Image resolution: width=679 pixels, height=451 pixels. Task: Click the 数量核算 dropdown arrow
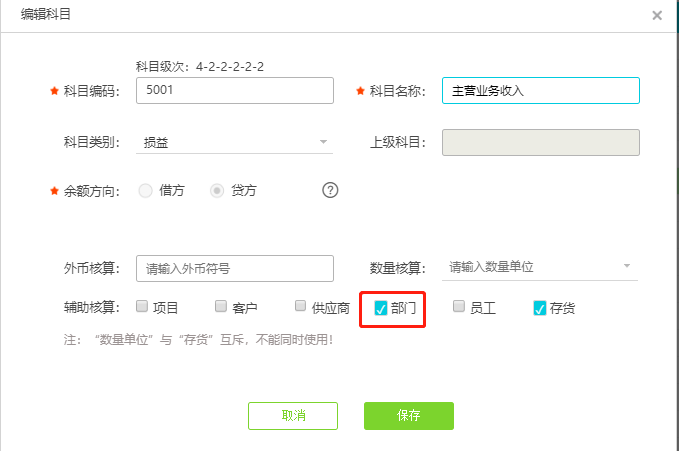click(x=627, y=267)
